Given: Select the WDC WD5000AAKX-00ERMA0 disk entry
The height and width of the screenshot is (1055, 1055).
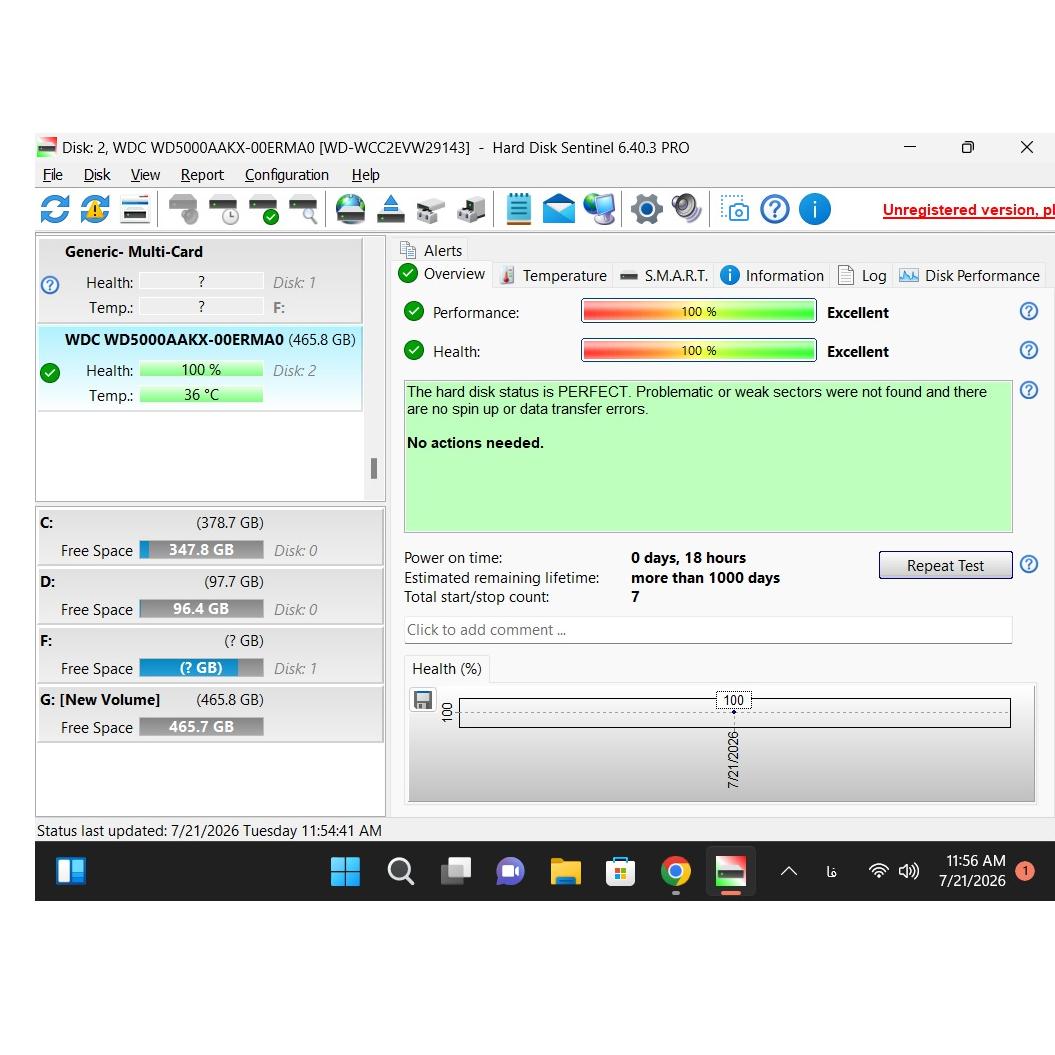Looking at the screenshot, I should tap(200, 368).
